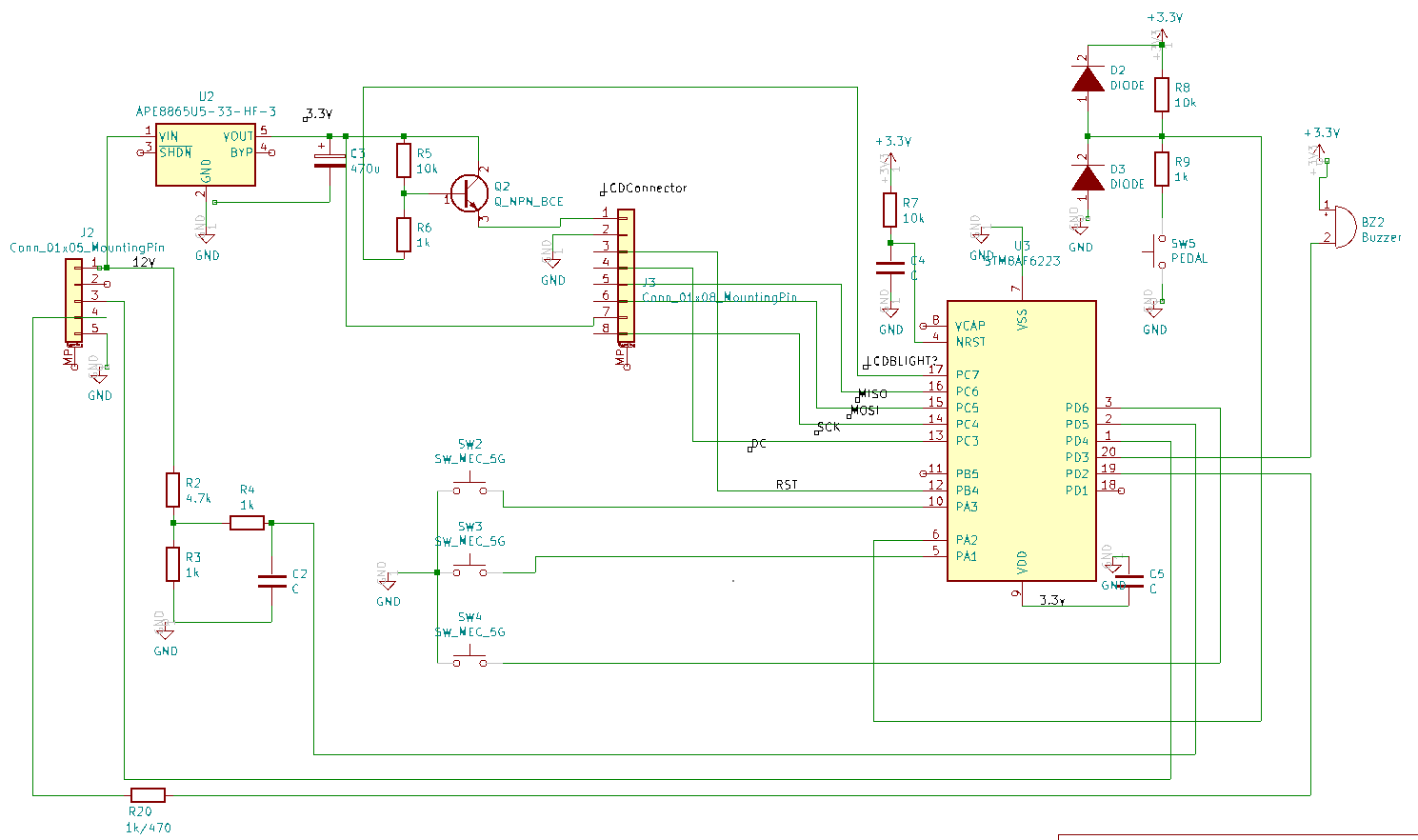Click the Conn_01x05_MountingPin value text
The height and width of the screenshot is (840, 1418).
87,248
